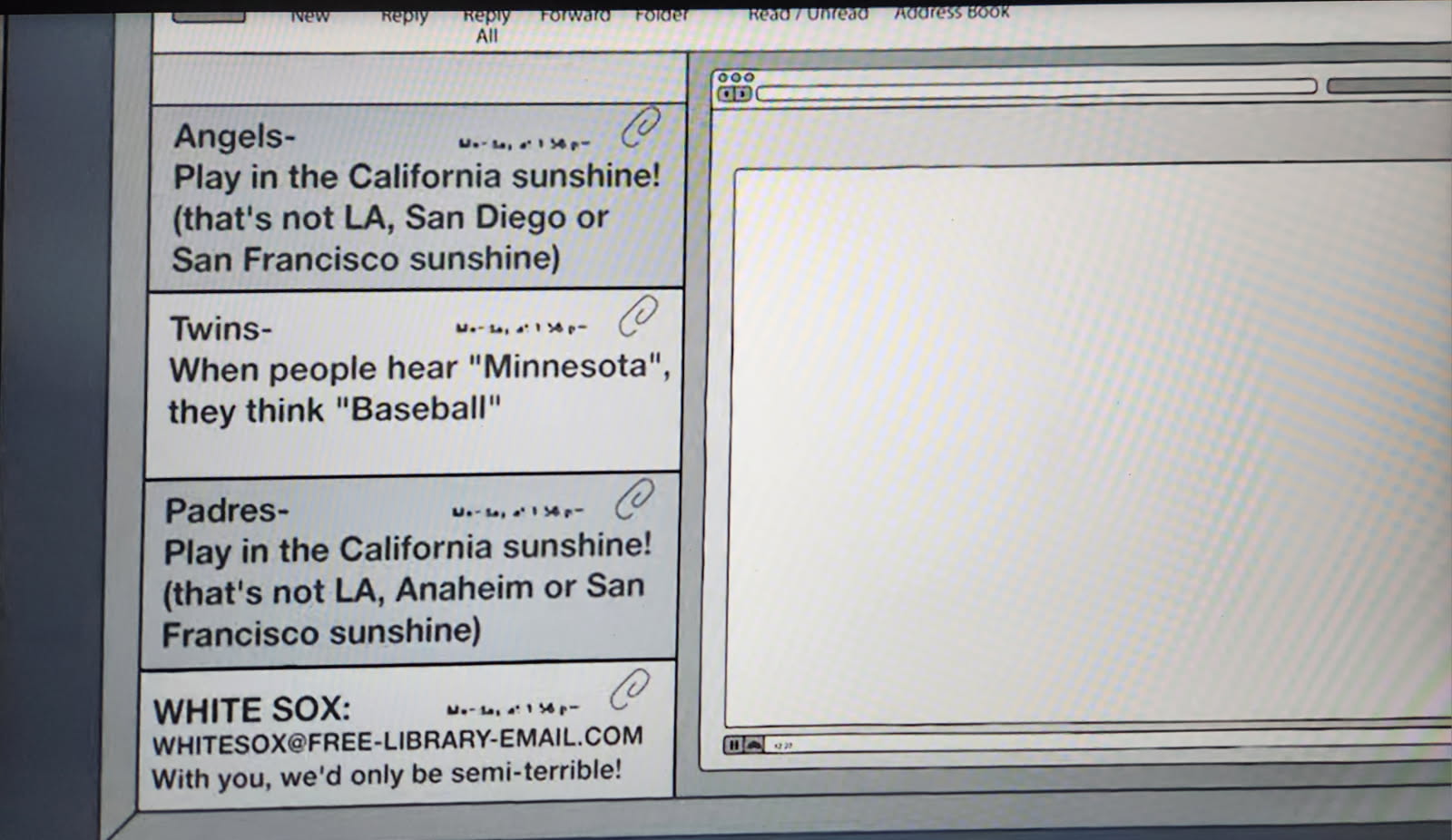The image size is (1452, 840).
Task: Go forward using browser forward arrow
Action: (743, 93)
